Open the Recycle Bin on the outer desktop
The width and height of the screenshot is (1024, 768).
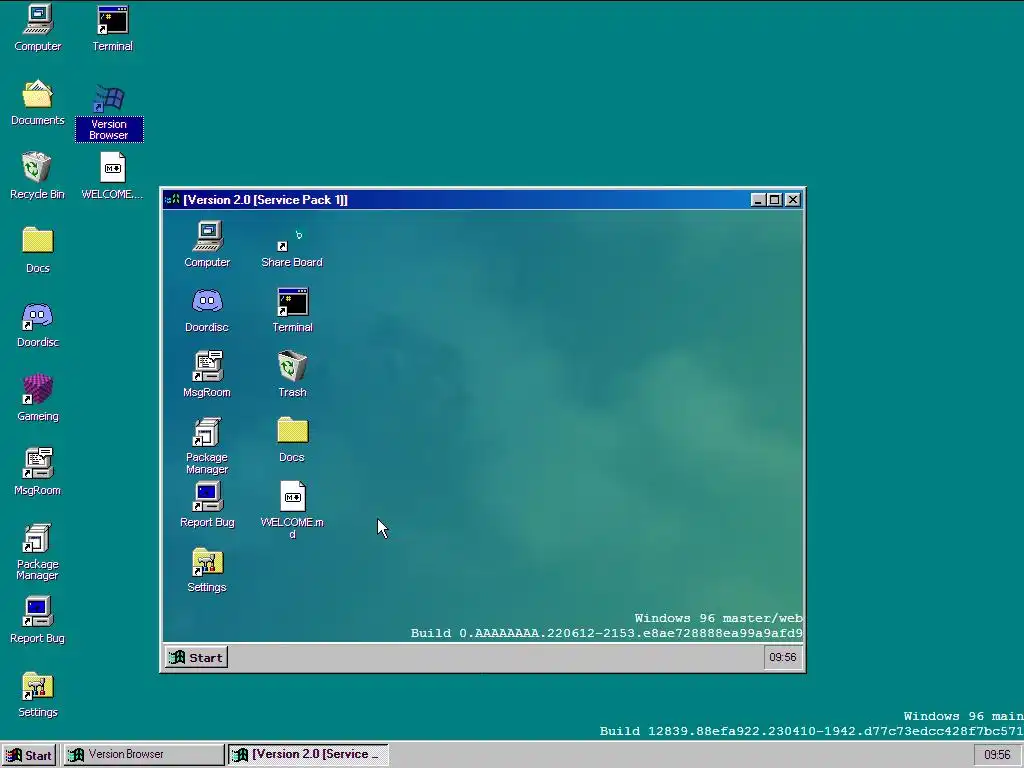coord(37,175)
